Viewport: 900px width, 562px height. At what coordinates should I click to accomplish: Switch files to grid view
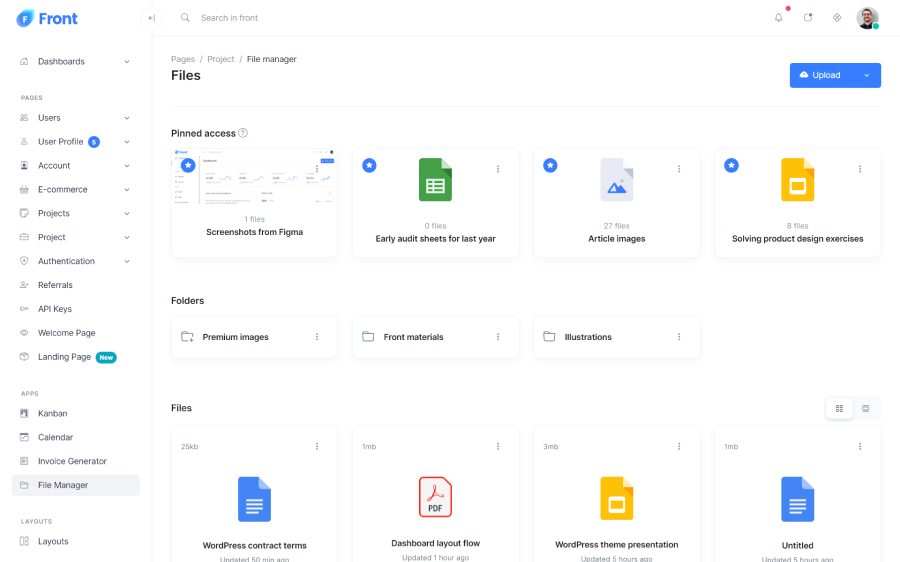click(x=839, y=408)
